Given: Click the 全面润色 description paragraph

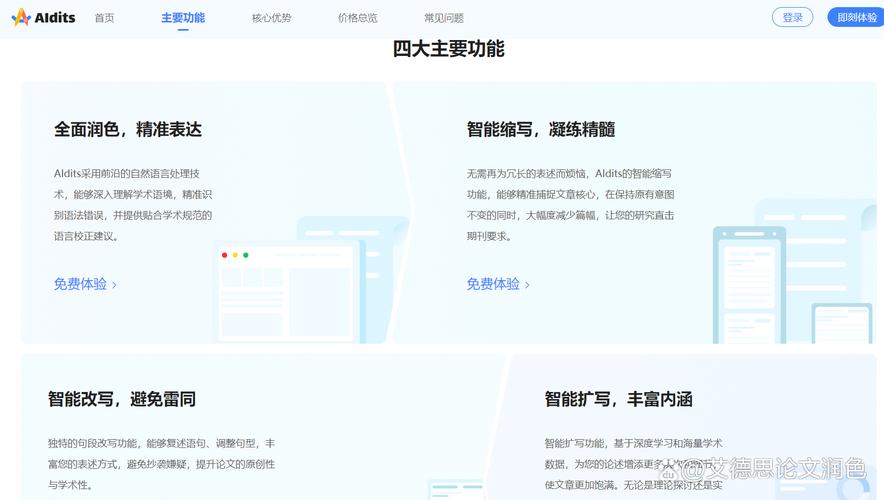Looking at the screenshot, I should point(133,205).
